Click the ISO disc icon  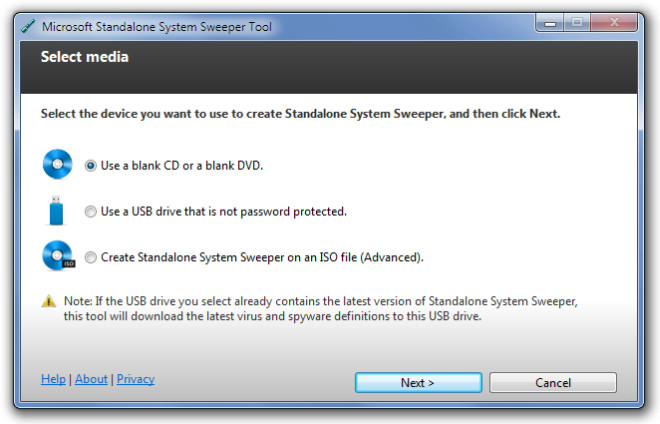pyautogui.click(x=59, y=255)
